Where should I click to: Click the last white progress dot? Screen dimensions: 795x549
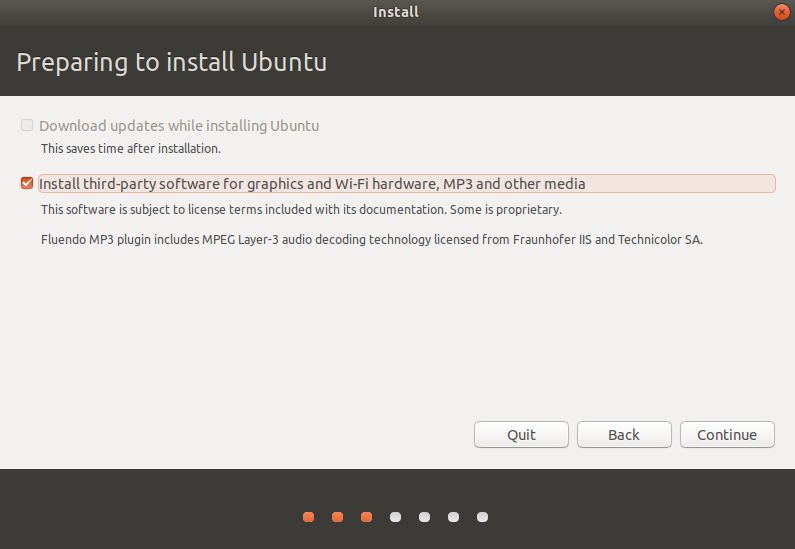click(x=482, y=517)
